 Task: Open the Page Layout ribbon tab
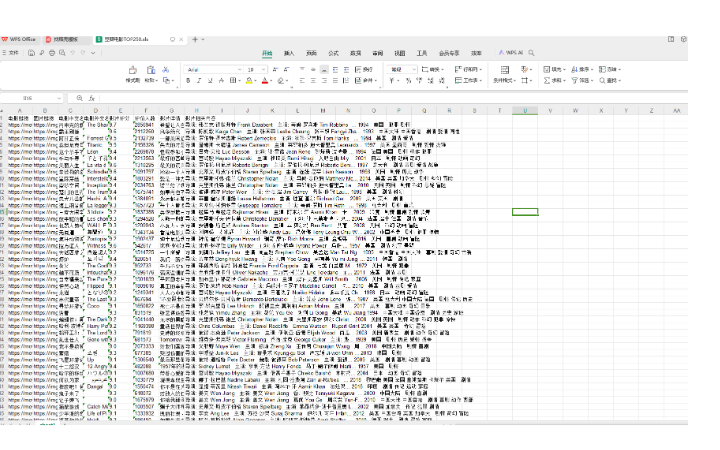click(311, 53)
